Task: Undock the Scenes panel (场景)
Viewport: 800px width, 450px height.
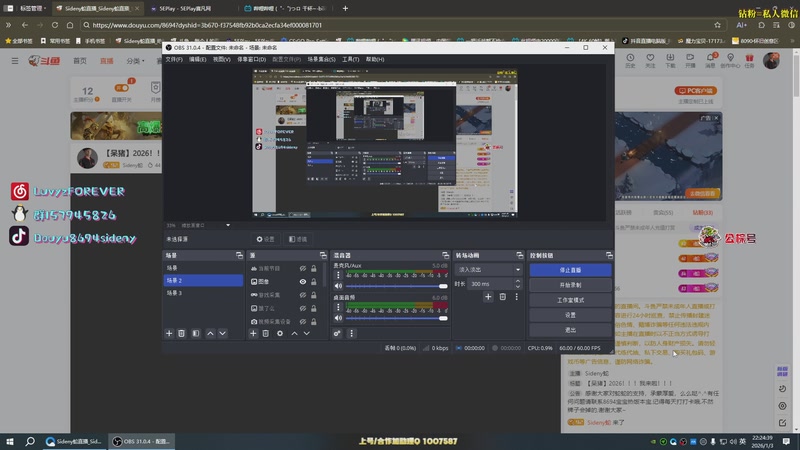Action: click(239, 255)
